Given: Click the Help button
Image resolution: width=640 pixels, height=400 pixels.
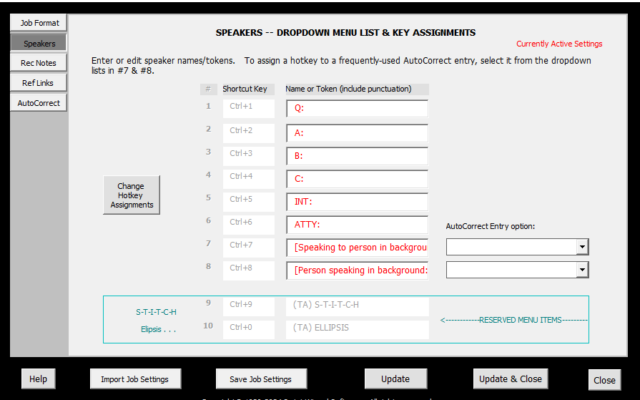Looking at the screenshot, I should click(x=38, y=379).
